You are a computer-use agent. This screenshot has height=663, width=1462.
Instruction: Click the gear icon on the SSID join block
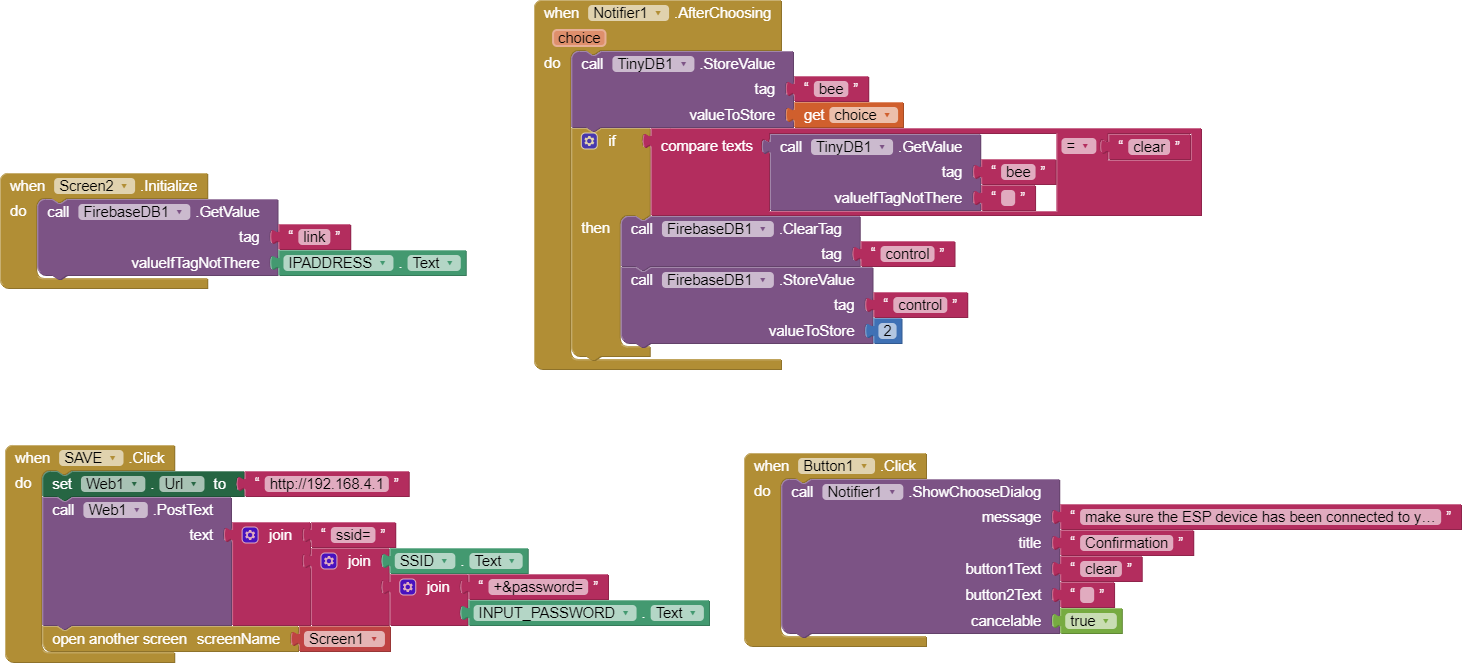pyautogui.click(x=328, y=560)
